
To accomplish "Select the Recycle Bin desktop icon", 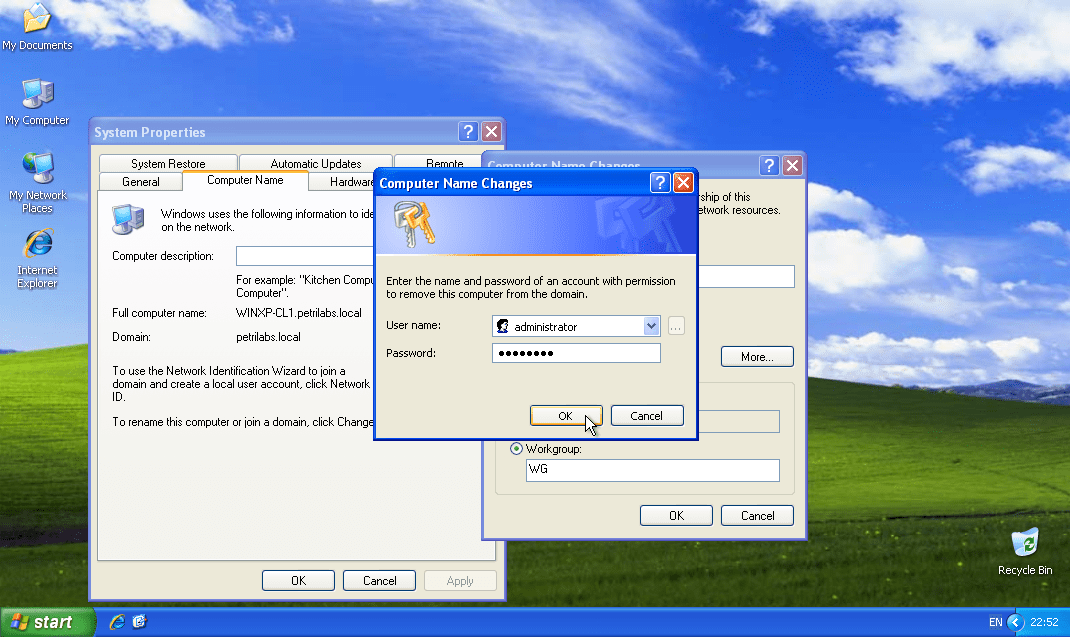I will tap(1025, 552).
